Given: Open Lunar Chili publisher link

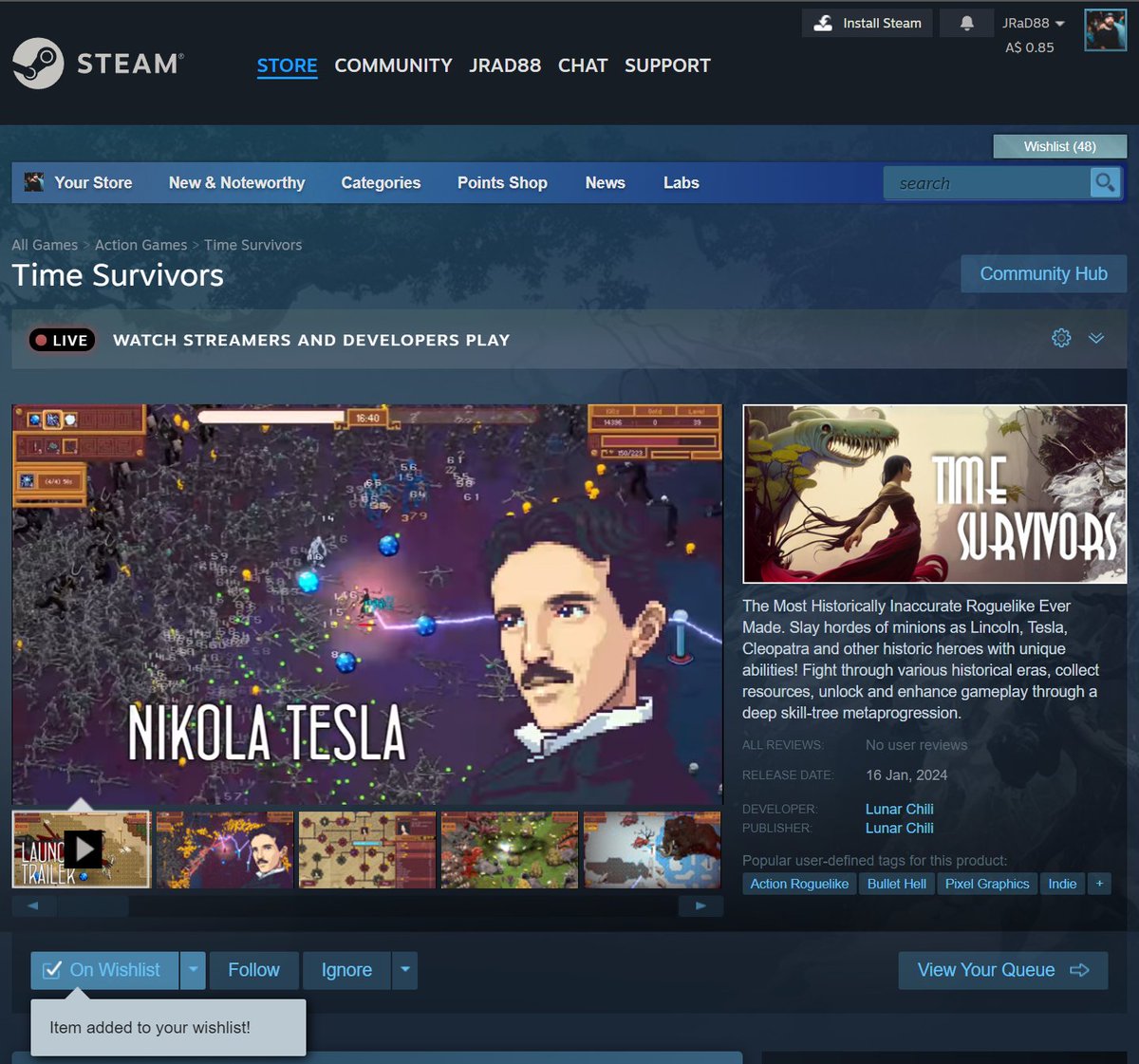Looking at the screenshot, I should click(x=899, y=828).
